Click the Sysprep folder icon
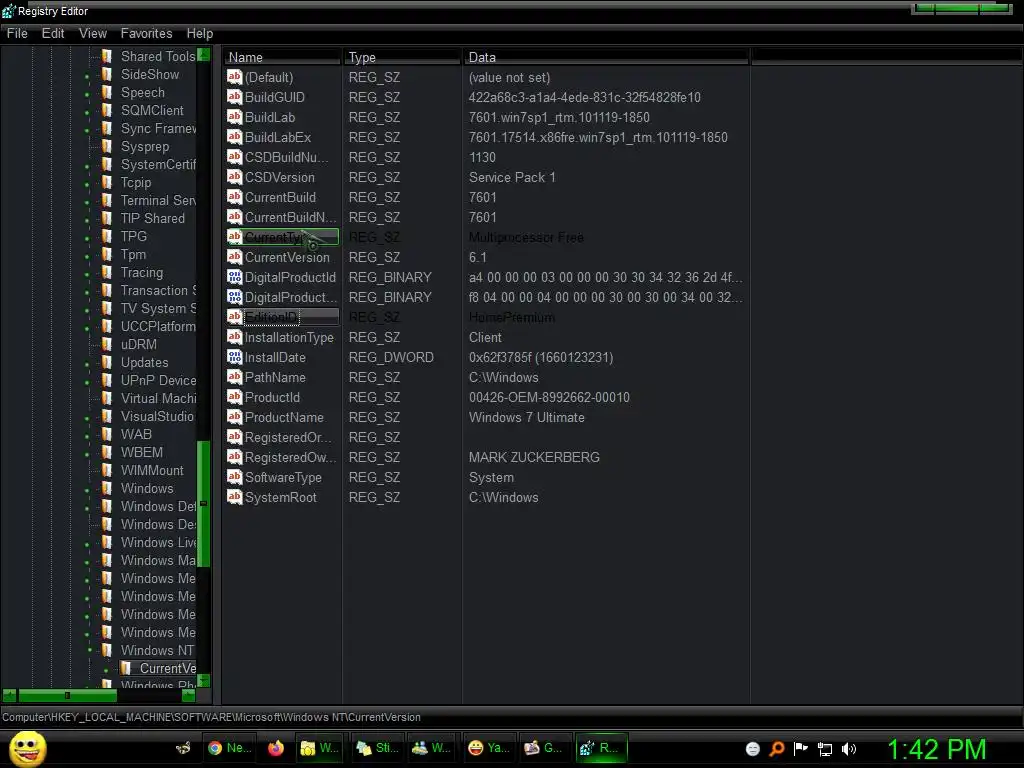This screenshot has height=768, width=1024. [106, 146]
